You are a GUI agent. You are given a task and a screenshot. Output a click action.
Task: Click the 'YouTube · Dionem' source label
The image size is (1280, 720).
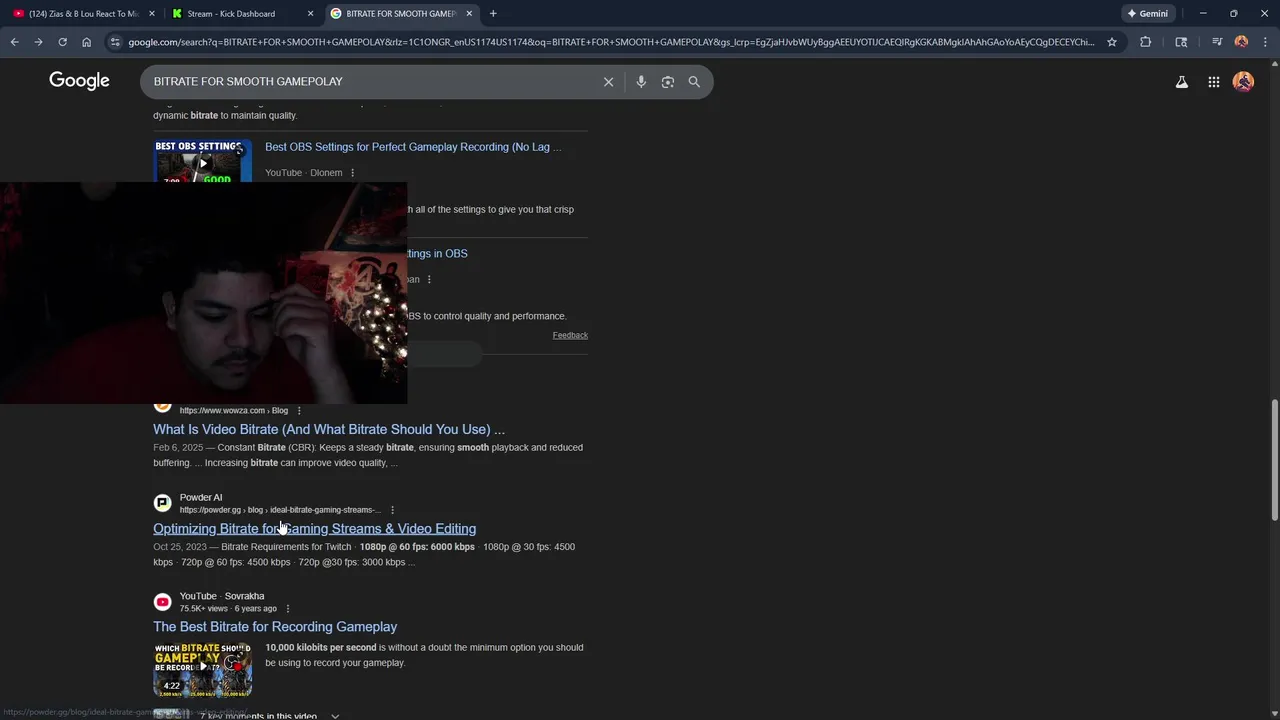pyautogui.click(x=304, y=173)
